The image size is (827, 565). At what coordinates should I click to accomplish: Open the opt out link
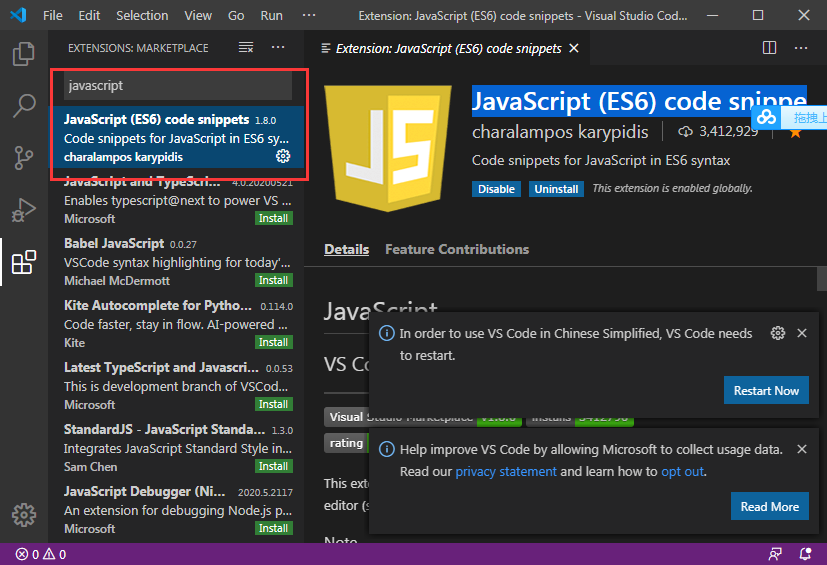point(682,471)
